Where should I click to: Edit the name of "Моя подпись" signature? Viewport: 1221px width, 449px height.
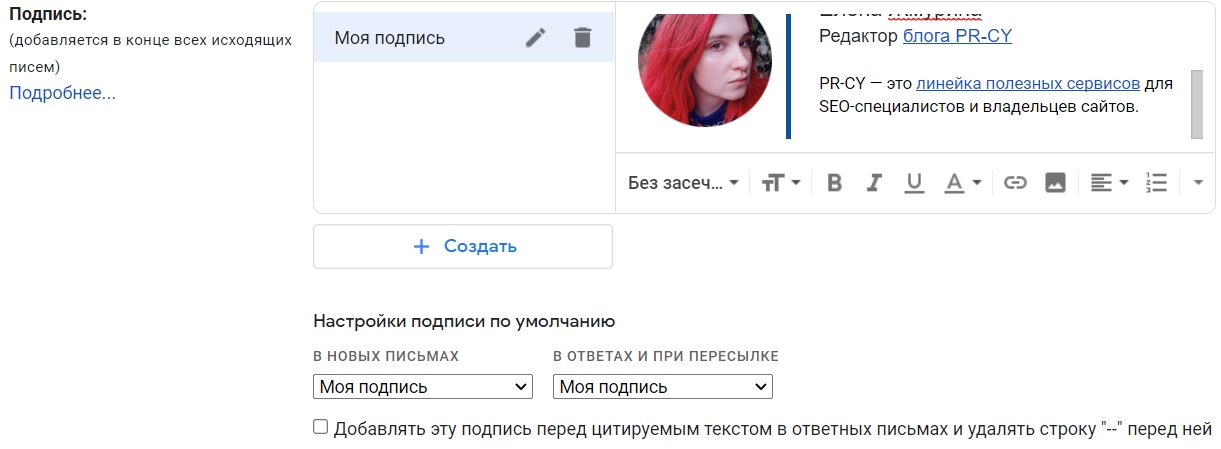coord(536,38)
